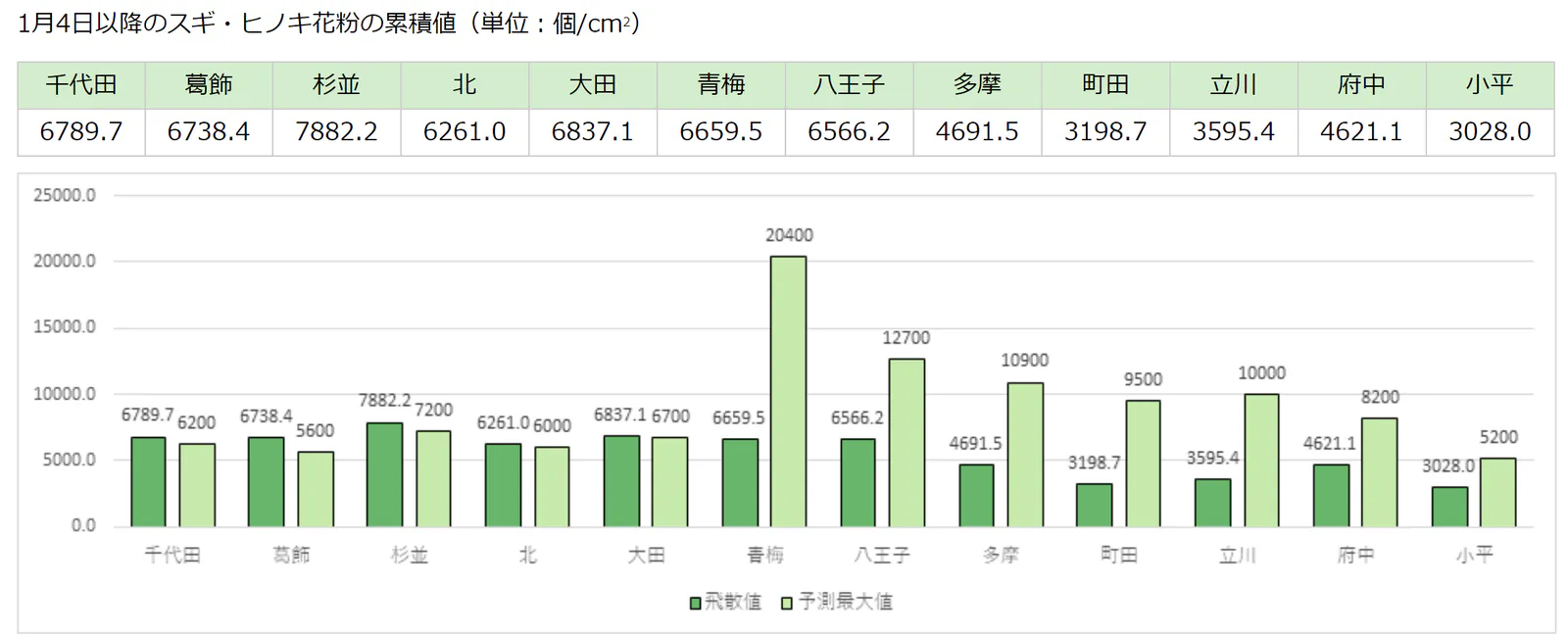Select table value 6789.7 under 千代田
Screen dimensions: 1568x636
click(81, 132)
